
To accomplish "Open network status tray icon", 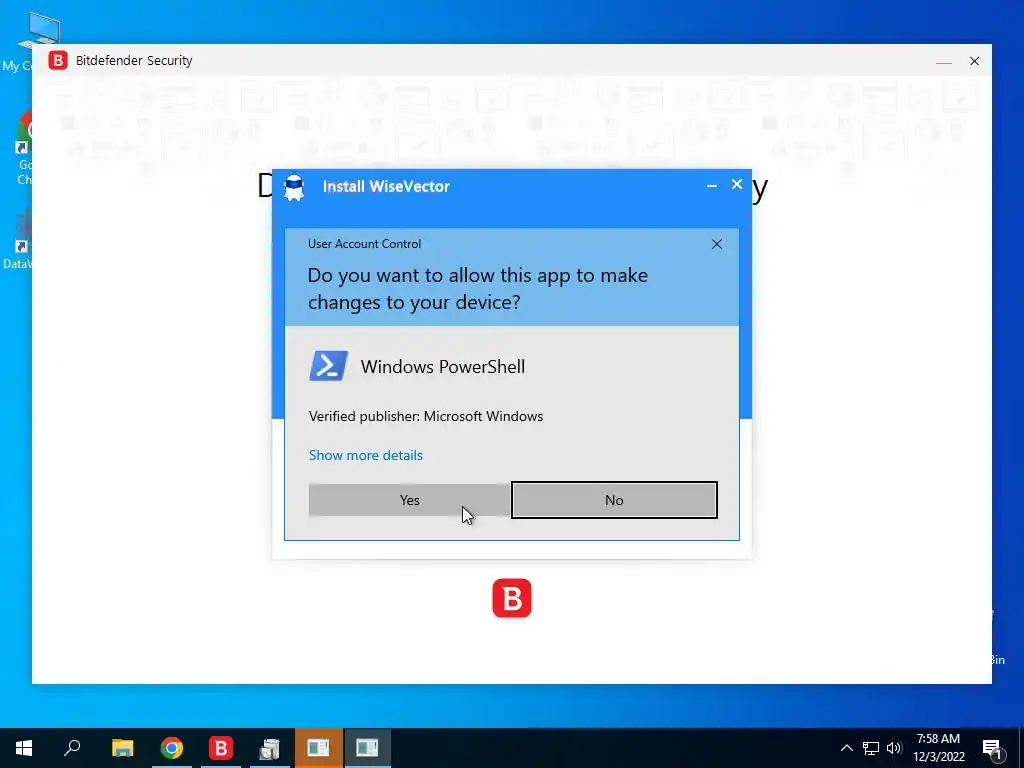I will (871, 748).
